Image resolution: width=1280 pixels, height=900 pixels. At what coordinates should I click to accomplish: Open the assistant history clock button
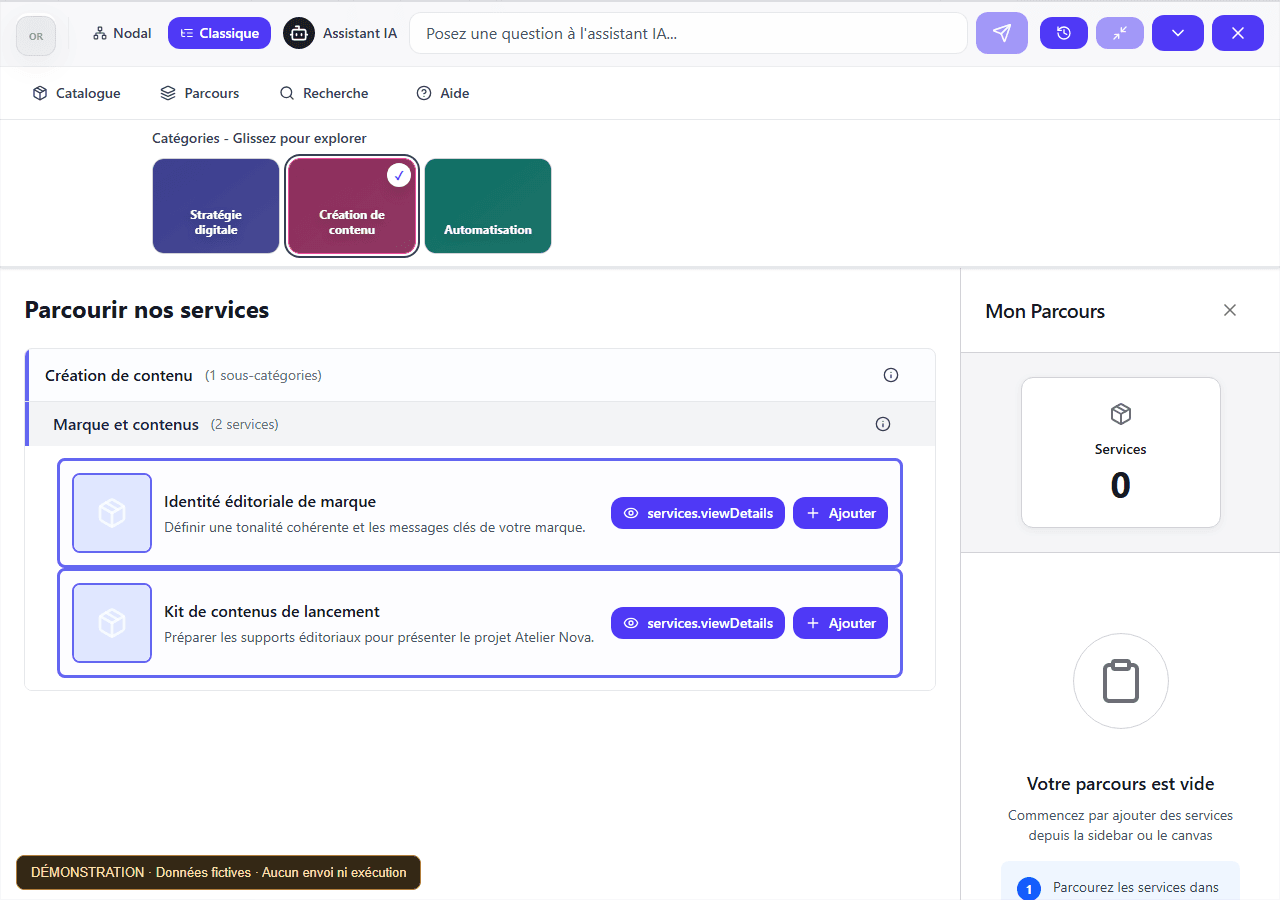click(1064, 33)
